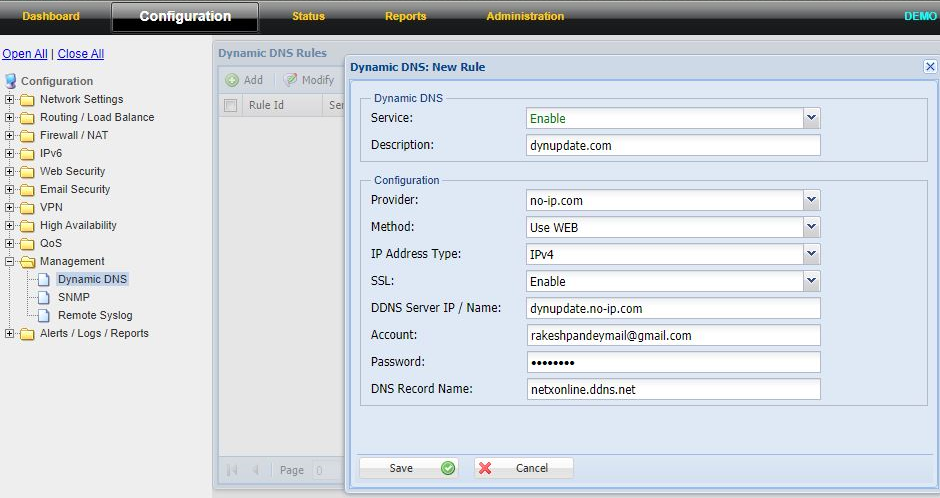Click the Dynamic DNS page icon

point(44,280)
